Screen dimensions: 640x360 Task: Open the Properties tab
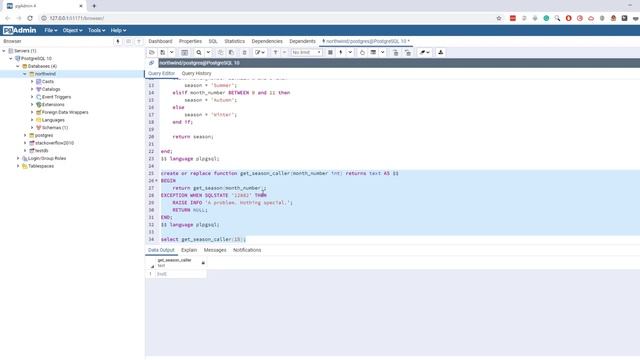190,41
